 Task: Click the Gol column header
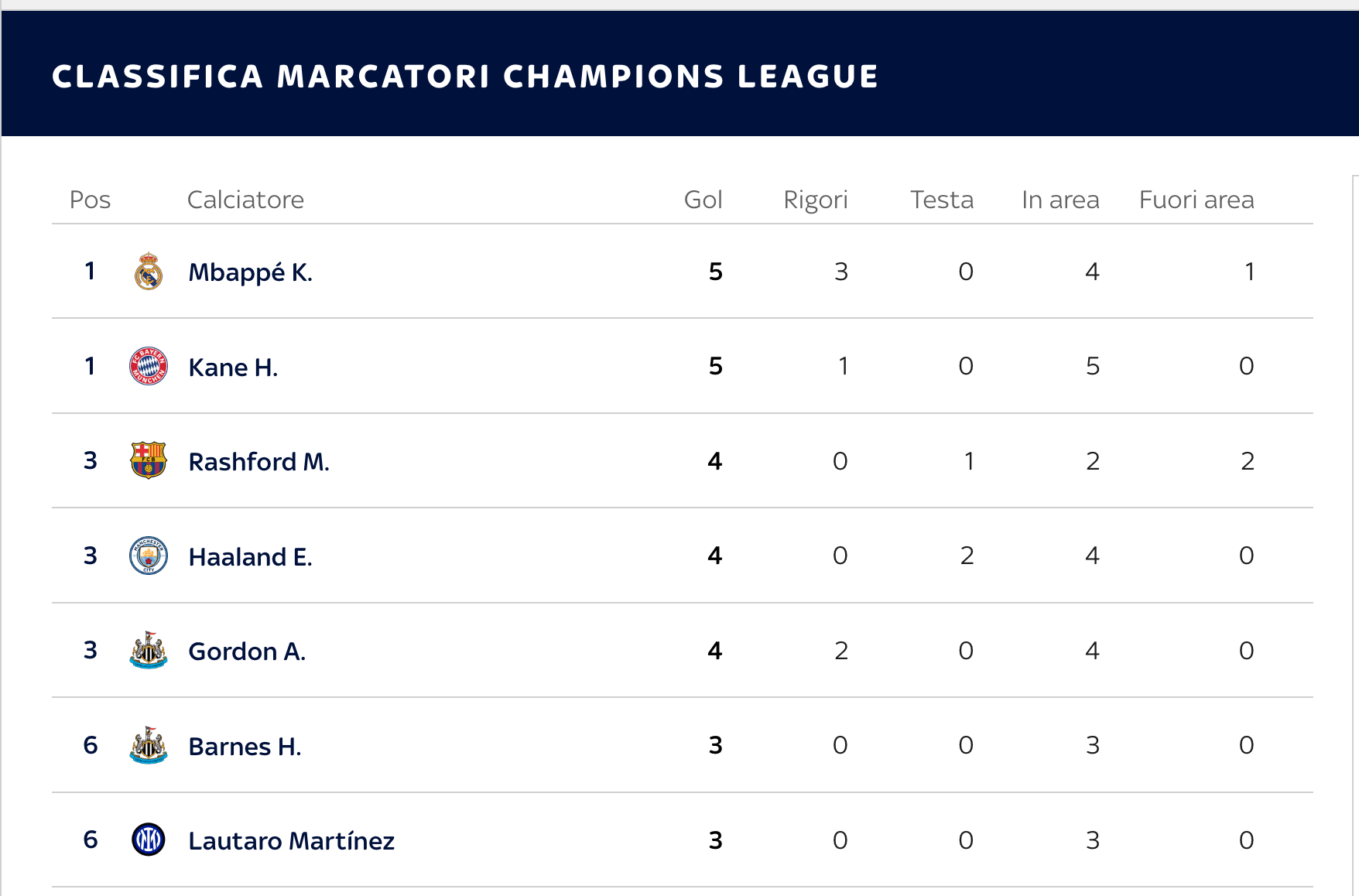pyautogui.click(x=703, y=200)
